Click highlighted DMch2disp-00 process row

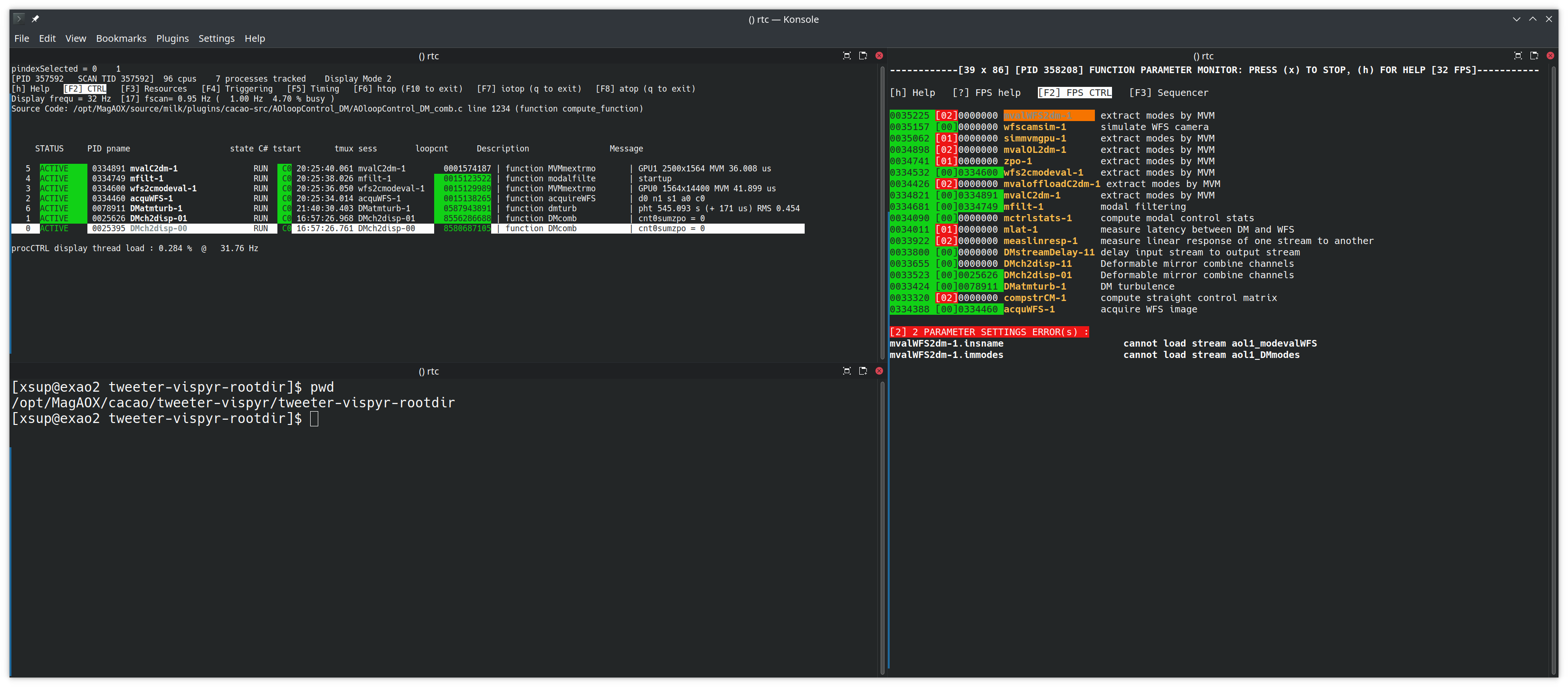[x=408, y=228]
